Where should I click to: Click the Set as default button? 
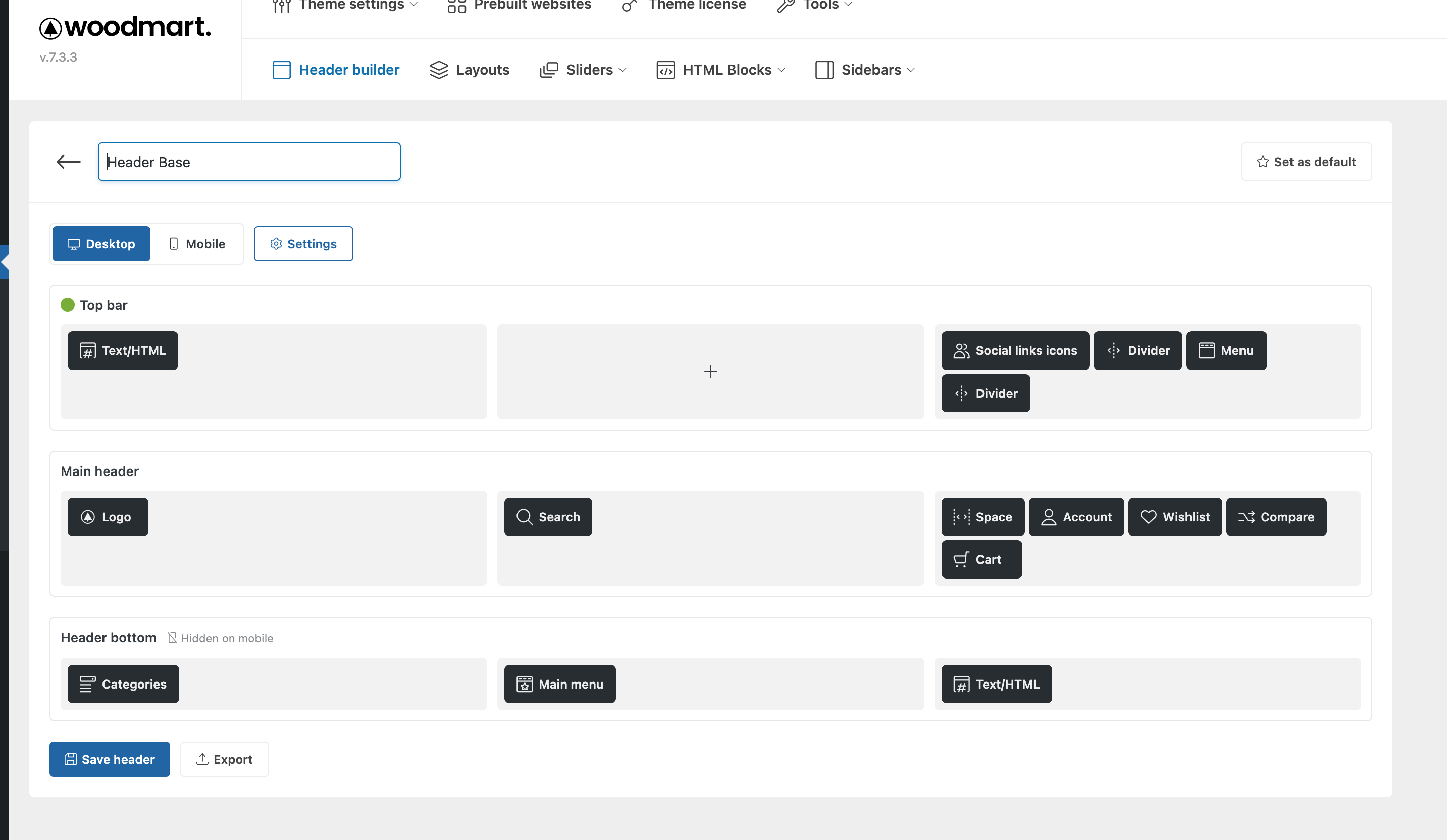pos(1306,162)
